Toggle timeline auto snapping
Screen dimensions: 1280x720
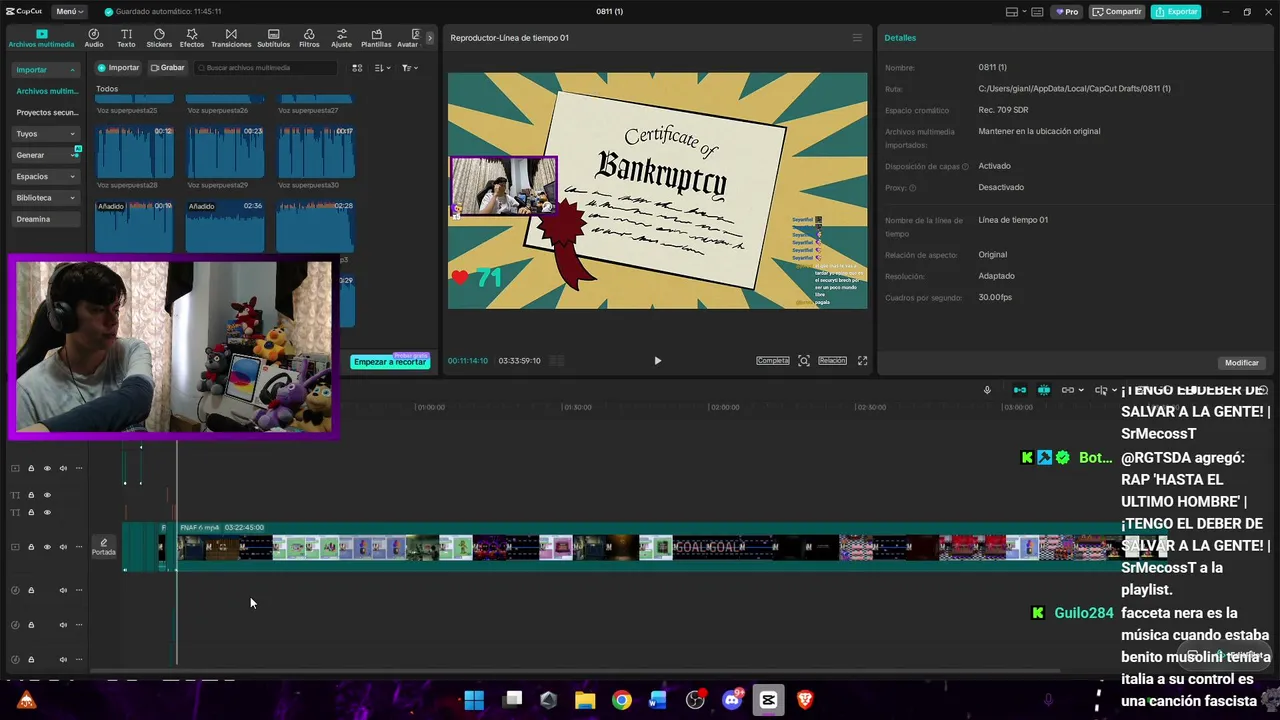[x=1044, y=390]
